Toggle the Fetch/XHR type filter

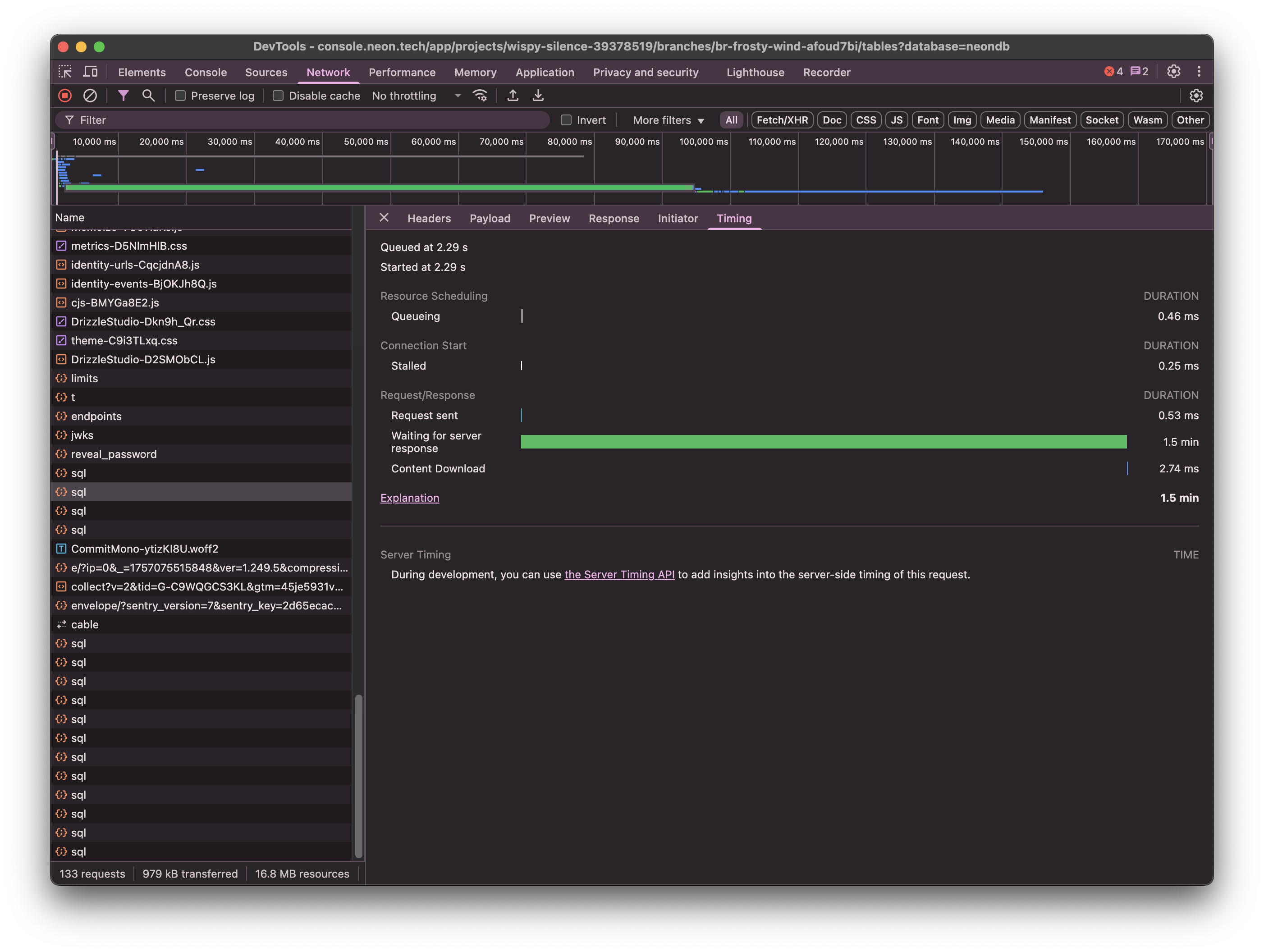(782, 120)
